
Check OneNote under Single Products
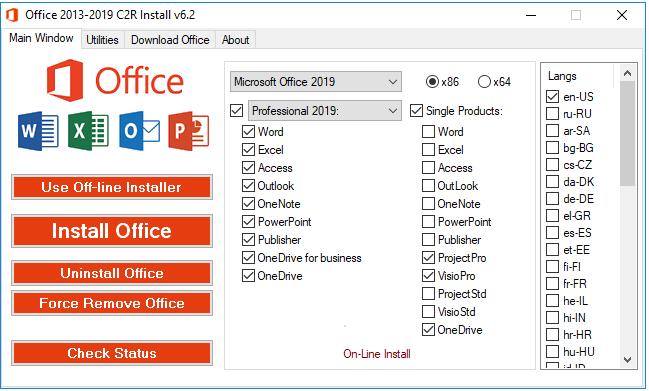[x=428, y=204]
